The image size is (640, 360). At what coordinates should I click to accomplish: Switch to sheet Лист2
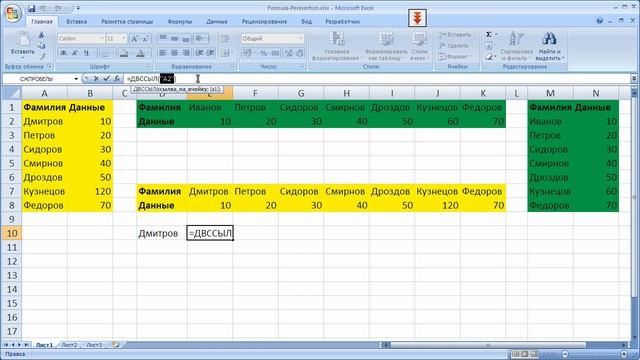click(69, 345)
